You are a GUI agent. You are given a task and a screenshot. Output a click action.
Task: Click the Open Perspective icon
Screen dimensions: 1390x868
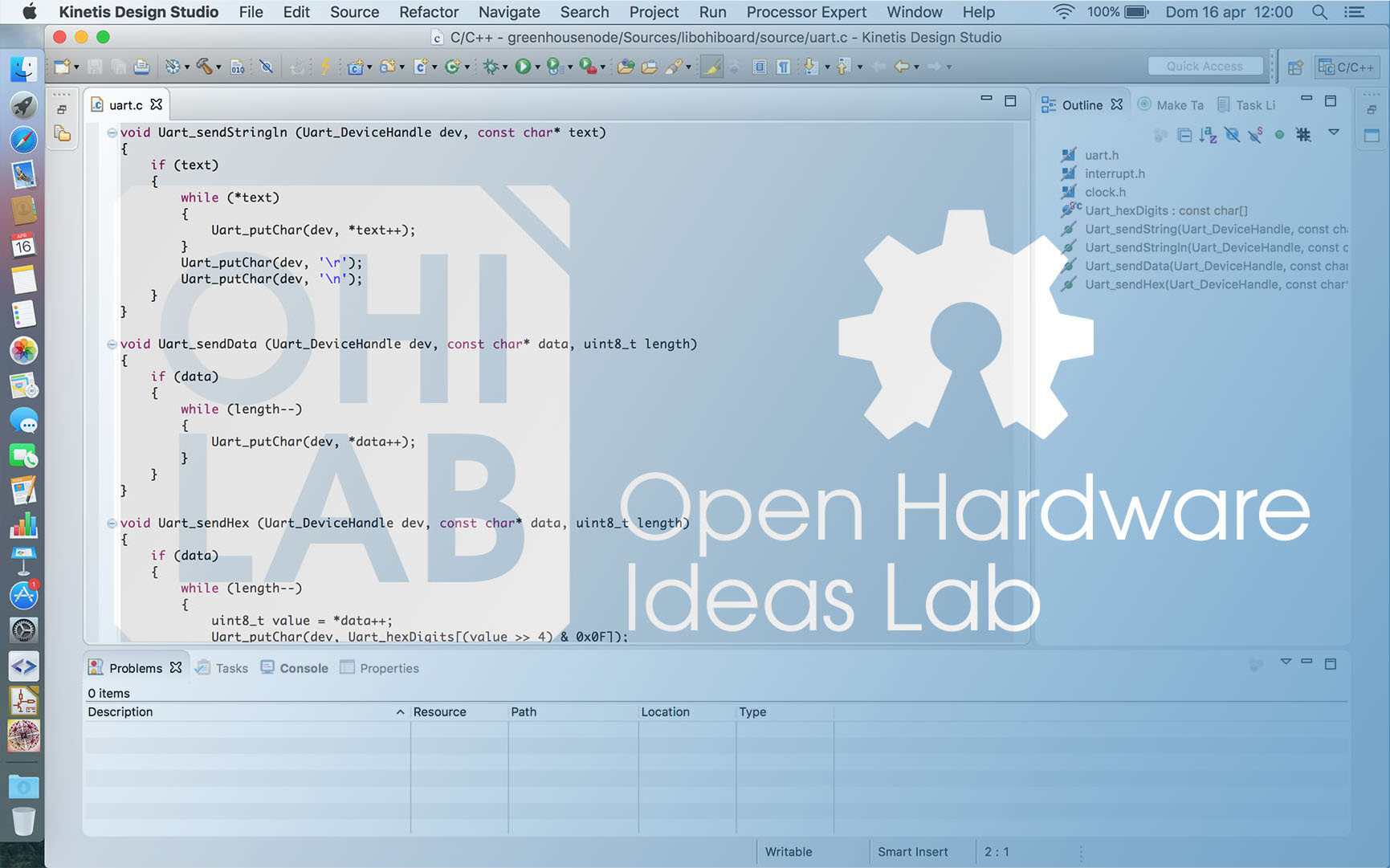1295,67
